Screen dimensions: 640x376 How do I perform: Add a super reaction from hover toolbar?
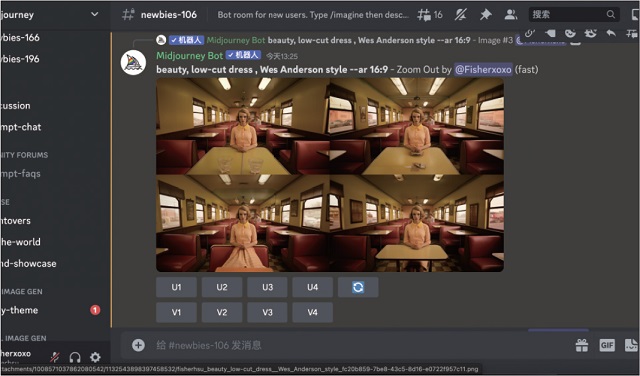pos(590,33)
